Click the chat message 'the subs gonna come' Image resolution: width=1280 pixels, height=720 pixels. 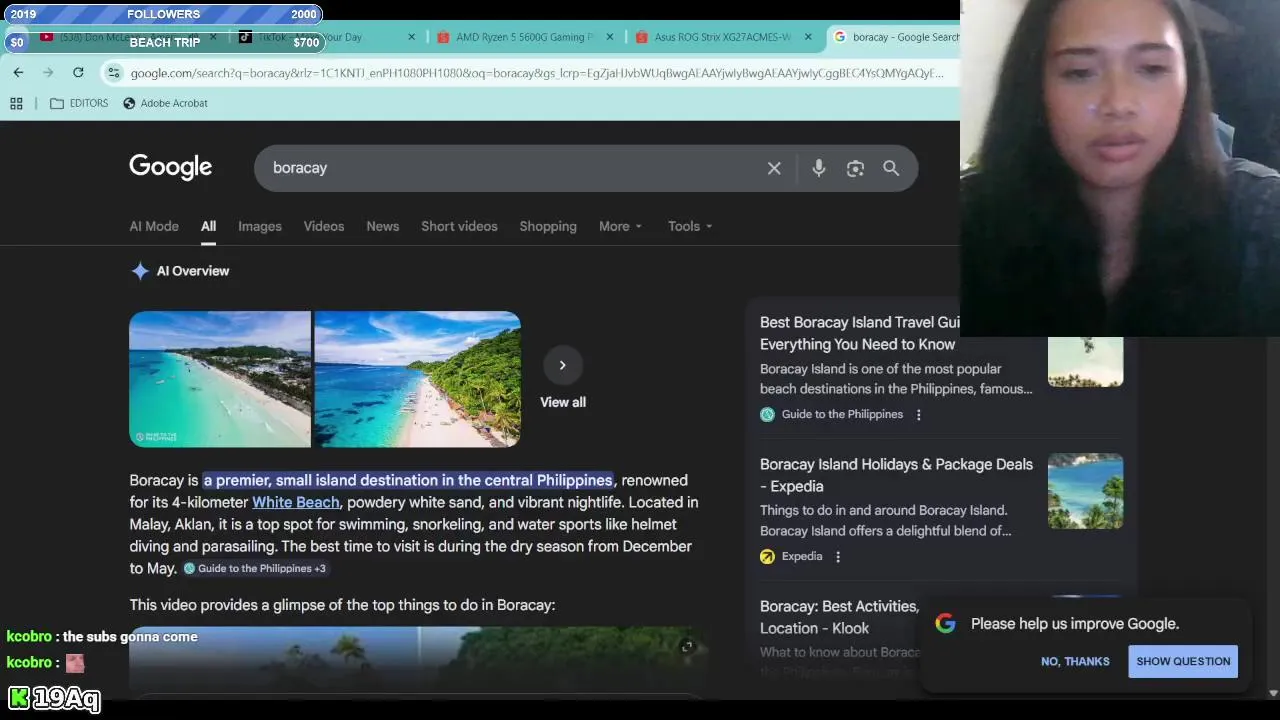point(130,636)
